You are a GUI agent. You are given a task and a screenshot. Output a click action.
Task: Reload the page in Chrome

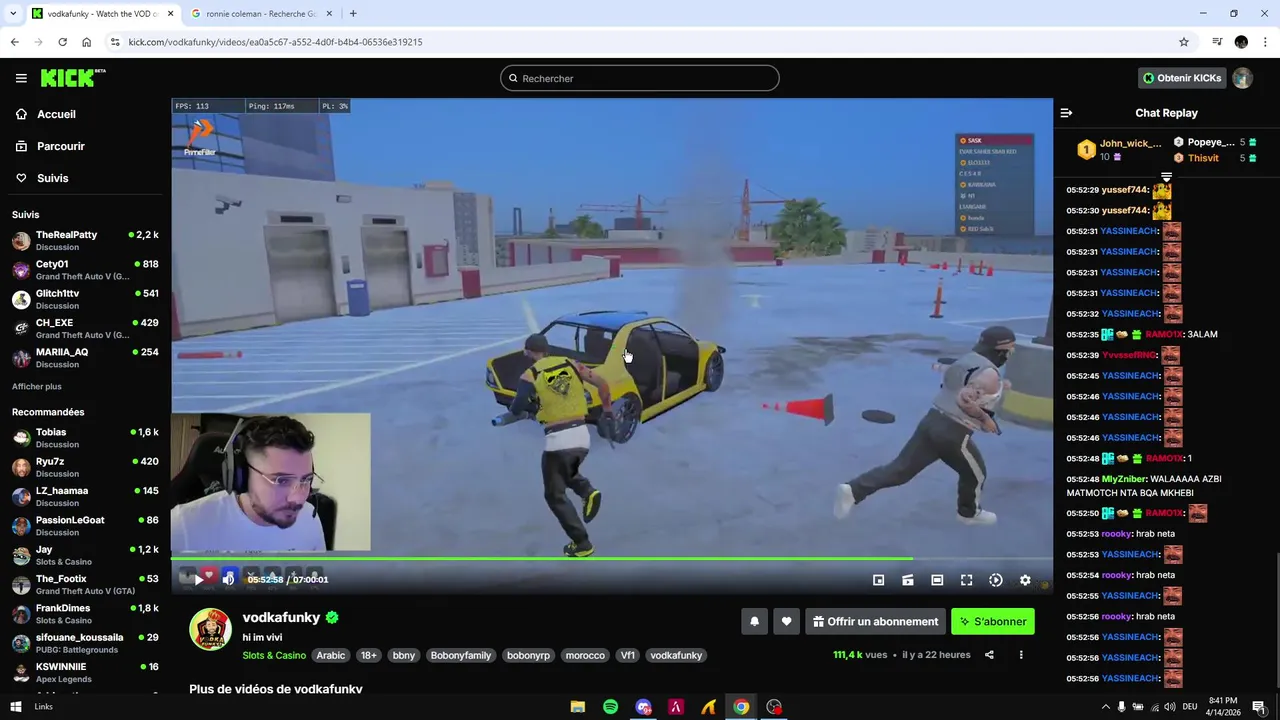coord(62,42)
